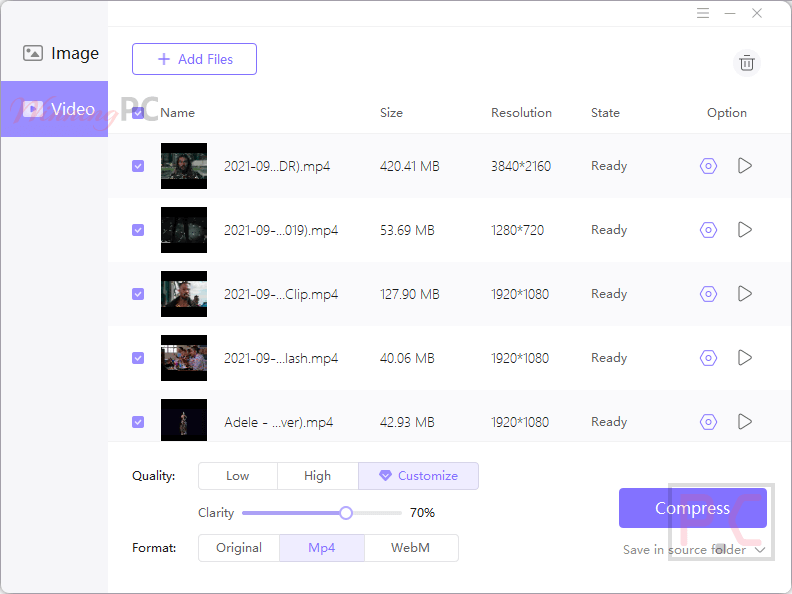Click the Size column header

[391, 113]
